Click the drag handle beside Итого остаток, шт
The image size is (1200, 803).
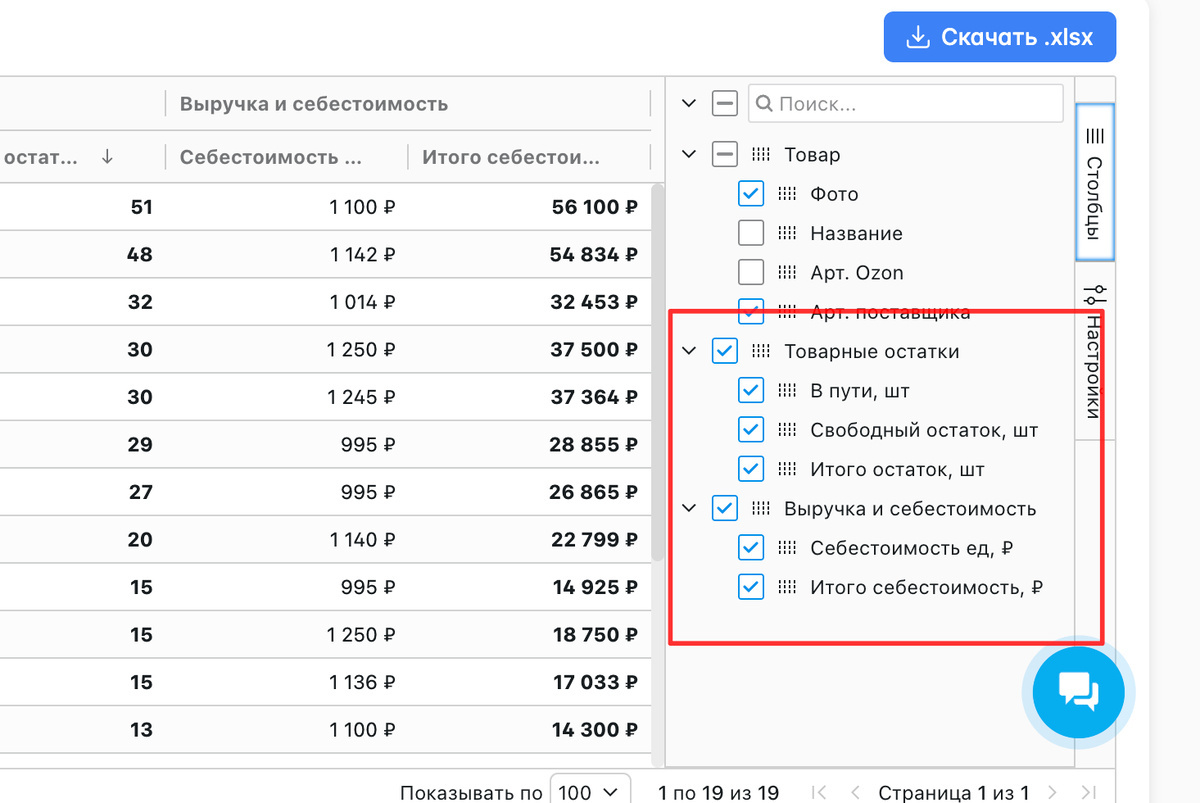tap(786, 469)
